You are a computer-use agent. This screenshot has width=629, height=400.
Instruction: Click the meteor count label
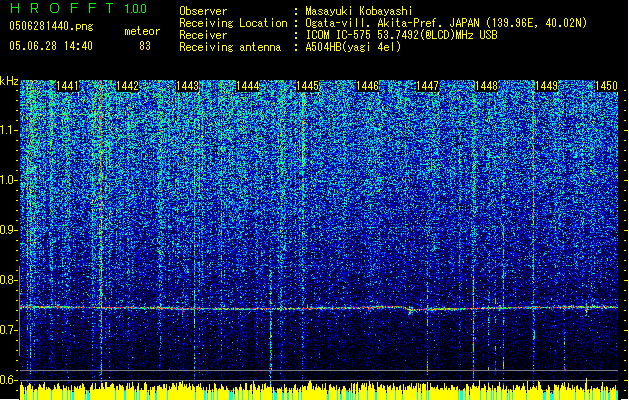(142, 31)
